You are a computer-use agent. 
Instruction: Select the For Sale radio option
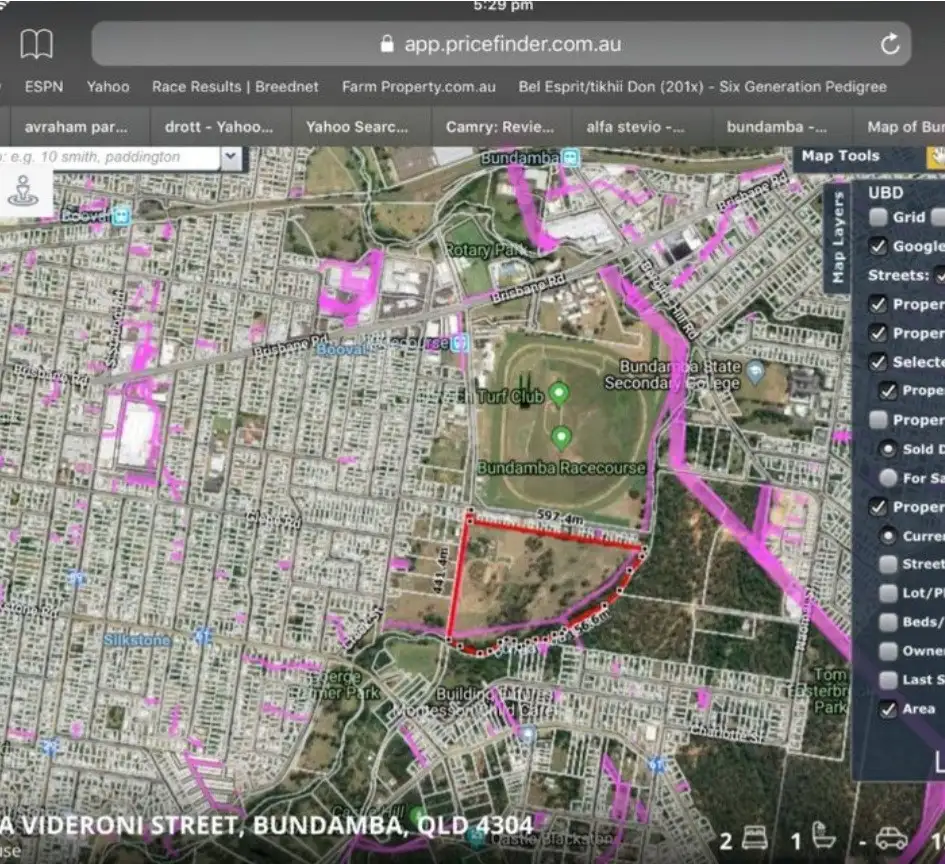click(x=888, y=478)
